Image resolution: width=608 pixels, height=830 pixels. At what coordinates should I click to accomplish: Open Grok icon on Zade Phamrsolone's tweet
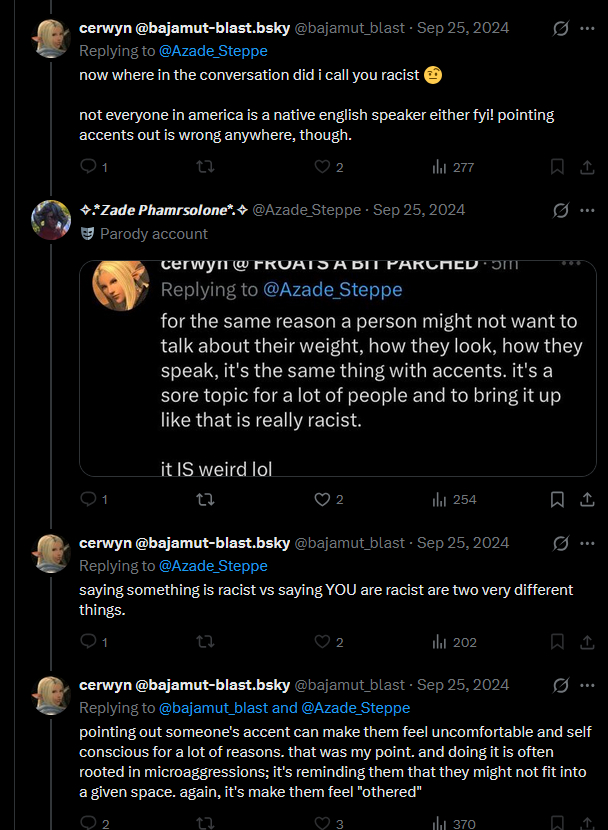pyautogui.click(x=560, y=210)
